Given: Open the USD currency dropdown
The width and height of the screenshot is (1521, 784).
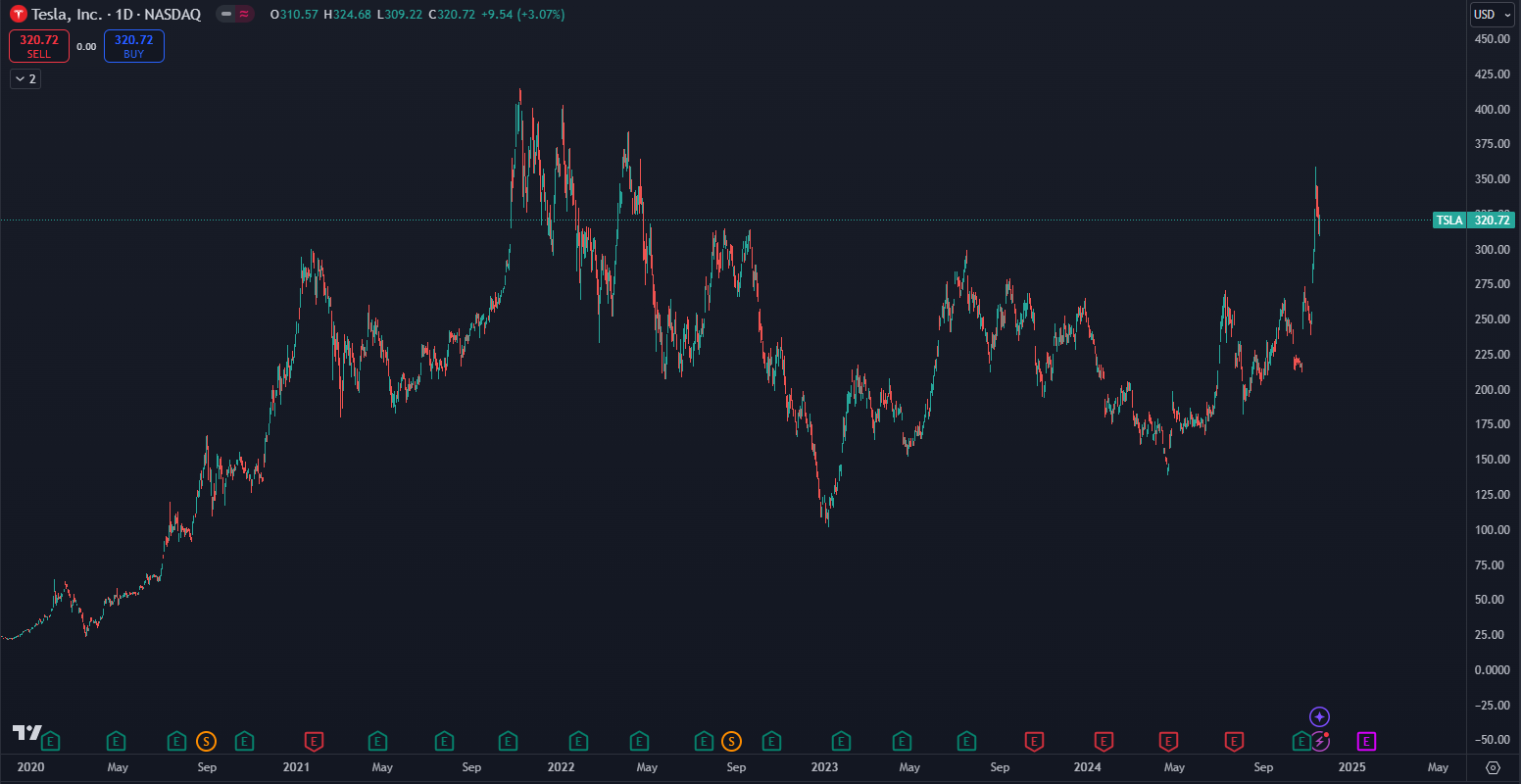Looking at the screenshot, I should [x=1493, y=15].
